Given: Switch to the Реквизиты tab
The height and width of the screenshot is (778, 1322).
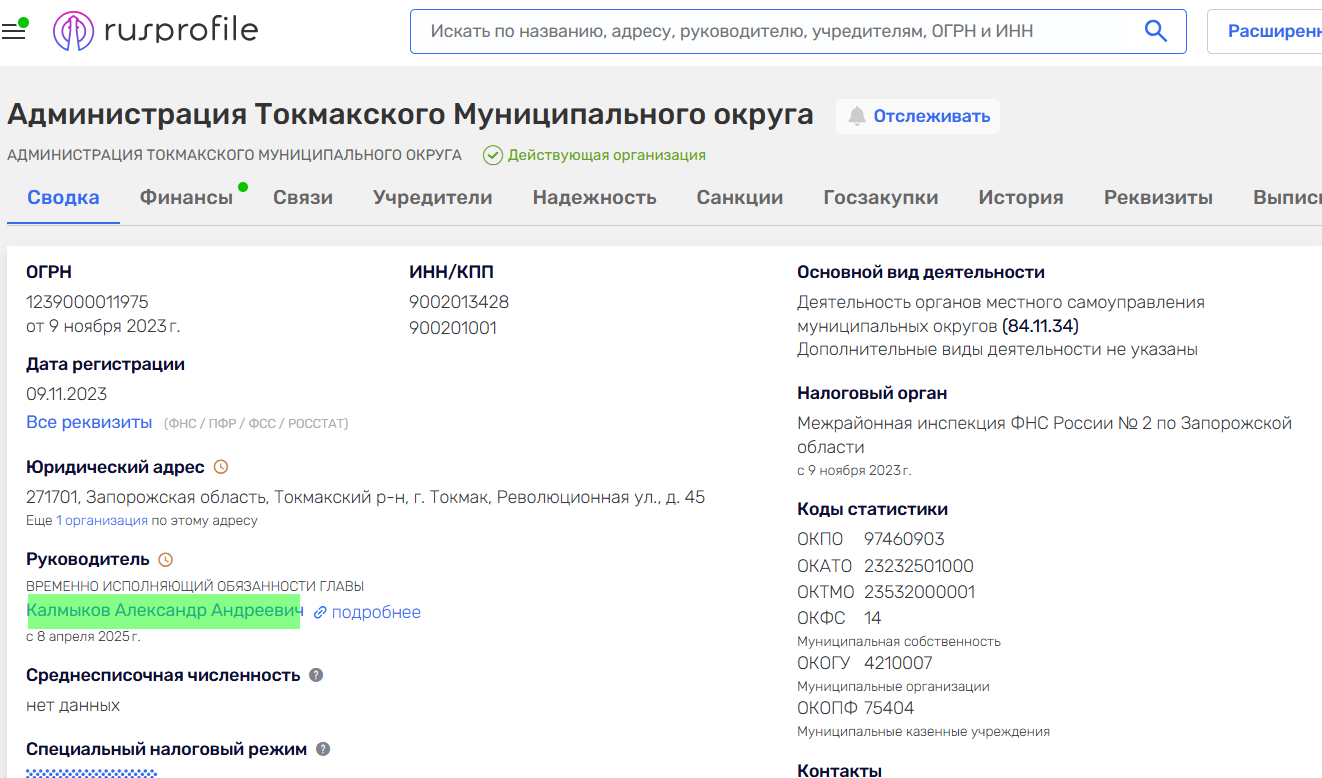Looking at the screenshot, I should click(x=1157, y=197).
